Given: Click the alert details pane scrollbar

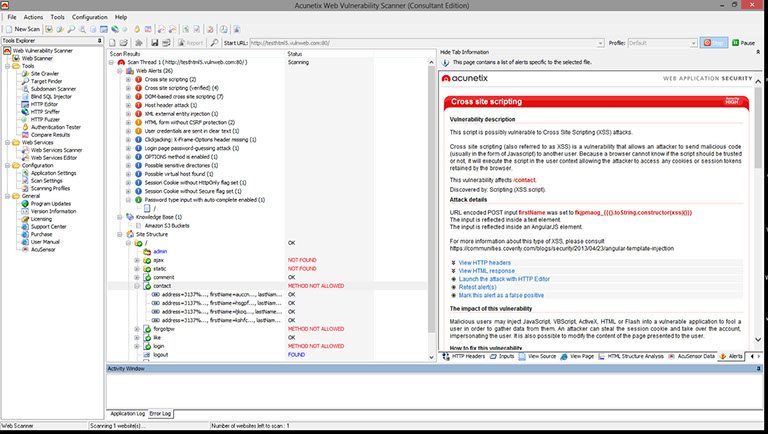Looking at the screenshot, I should (x=758, y=128).
